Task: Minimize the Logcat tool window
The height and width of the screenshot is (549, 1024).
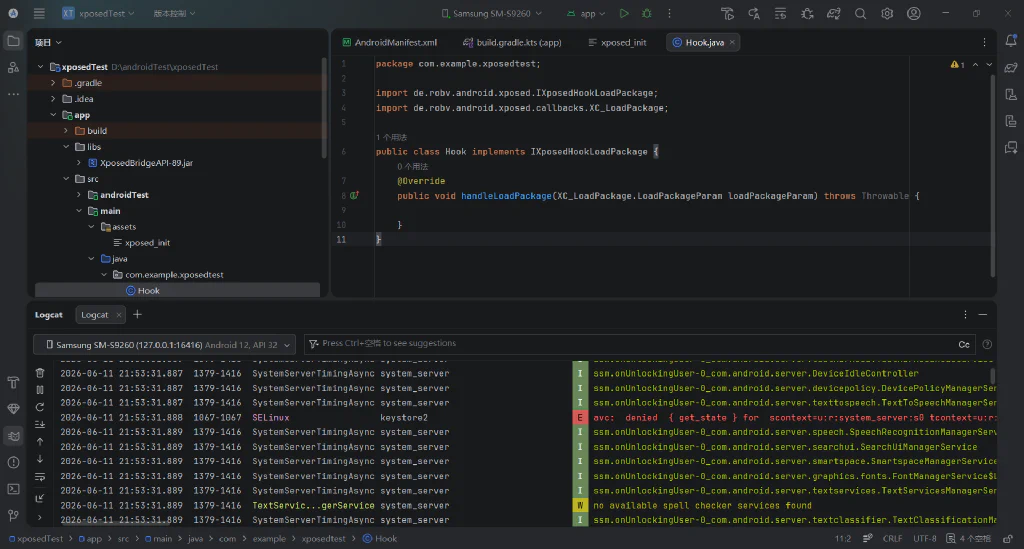Action: pos(982,315)
